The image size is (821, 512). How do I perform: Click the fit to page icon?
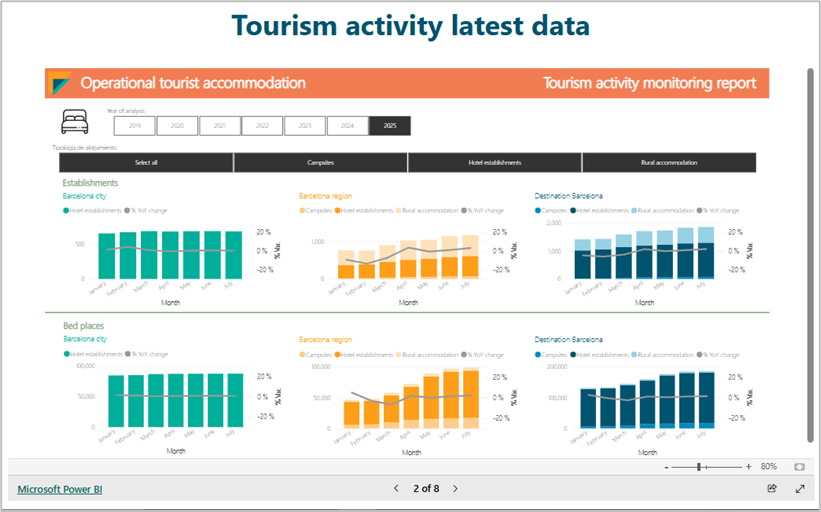tap(799, 467)
